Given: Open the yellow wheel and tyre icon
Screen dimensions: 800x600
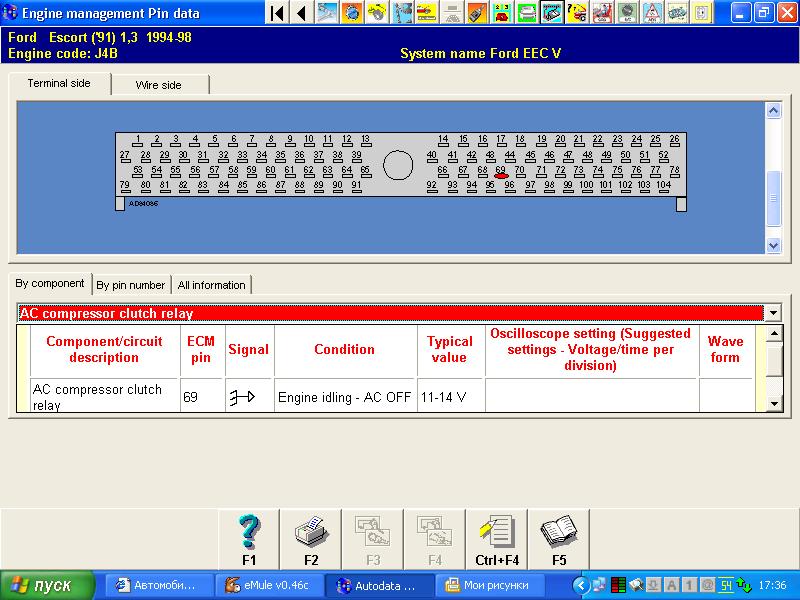Looking at the screenshot, I should (377, 13).
